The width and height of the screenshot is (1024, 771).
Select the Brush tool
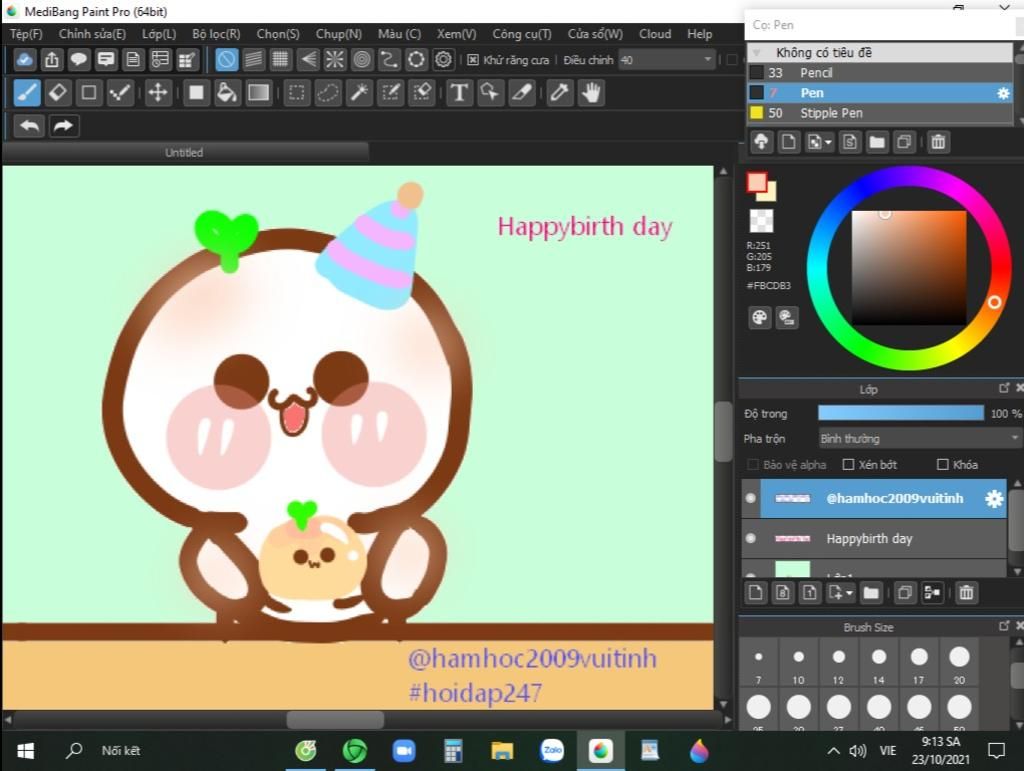pyautogui.click(x=27, y=93)
